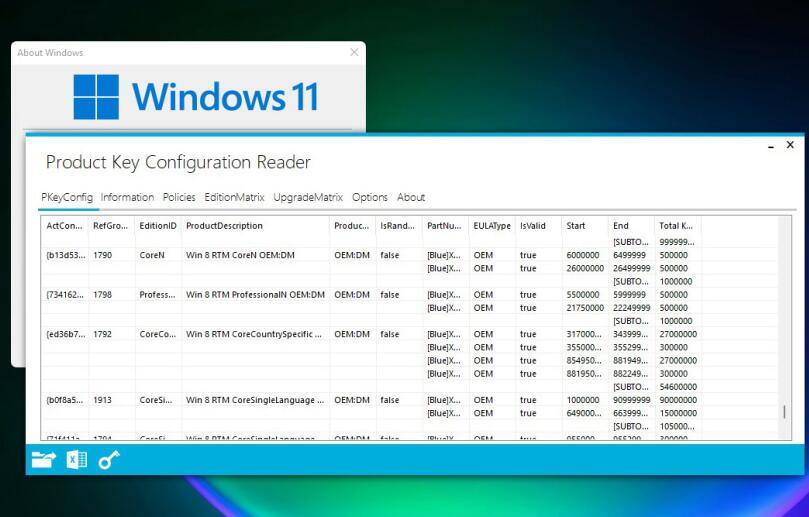The height and width of the screenshot is (517, 809).
Task: Click End value 6499999
Action: [629, 255]
